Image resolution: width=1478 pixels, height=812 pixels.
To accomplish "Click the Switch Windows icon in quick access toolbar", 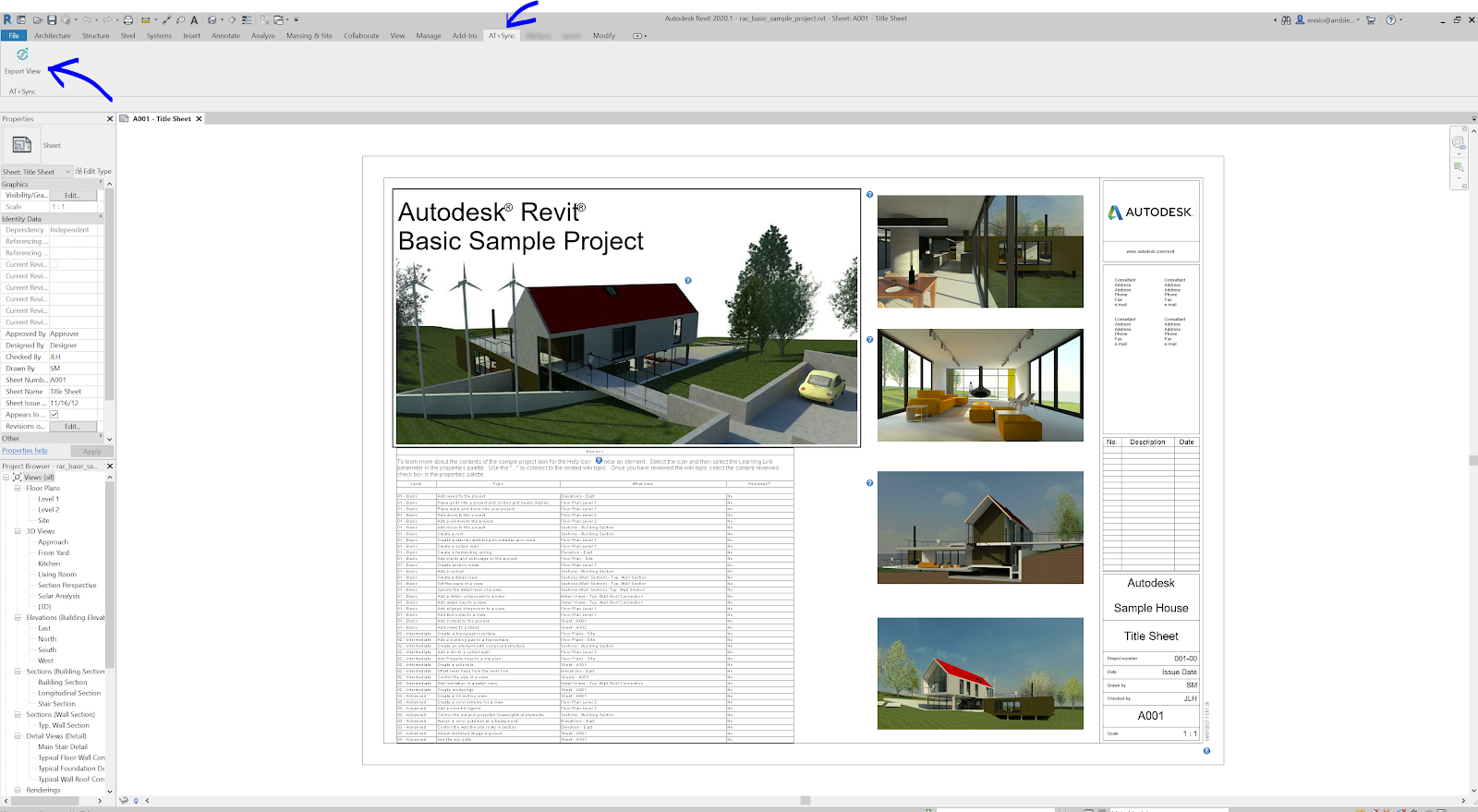I will (x=280, y=19).
